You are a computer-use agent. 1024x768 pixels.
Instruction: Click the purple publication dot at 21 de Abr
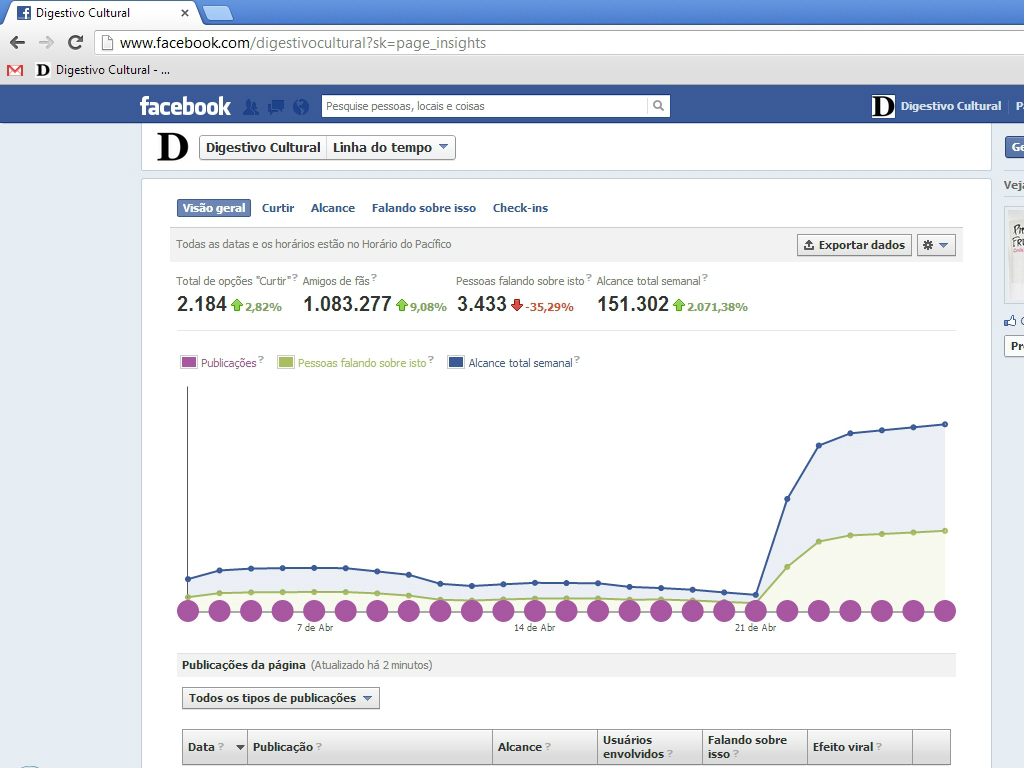[756, 611]
